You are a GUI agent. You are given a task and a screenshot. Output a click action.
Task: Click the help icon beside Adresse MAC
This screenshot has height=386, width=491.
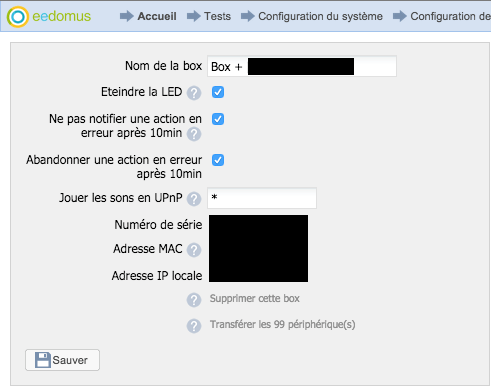(194, 250)
